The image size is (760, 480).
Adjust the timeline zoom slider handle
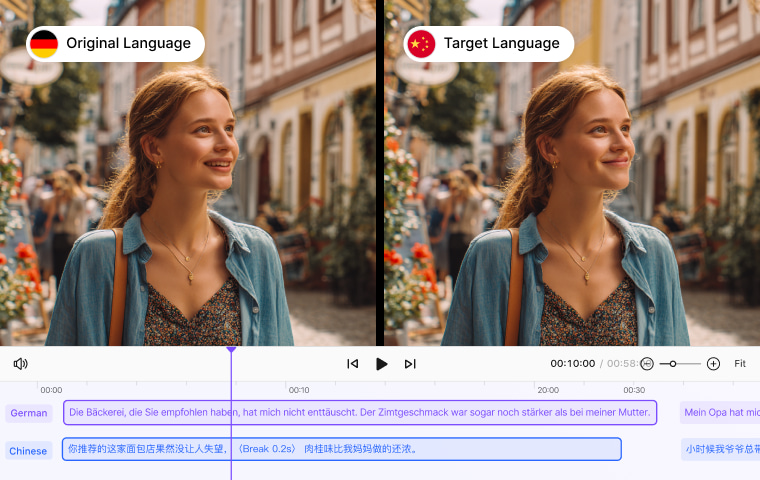(x=673, y=364)
